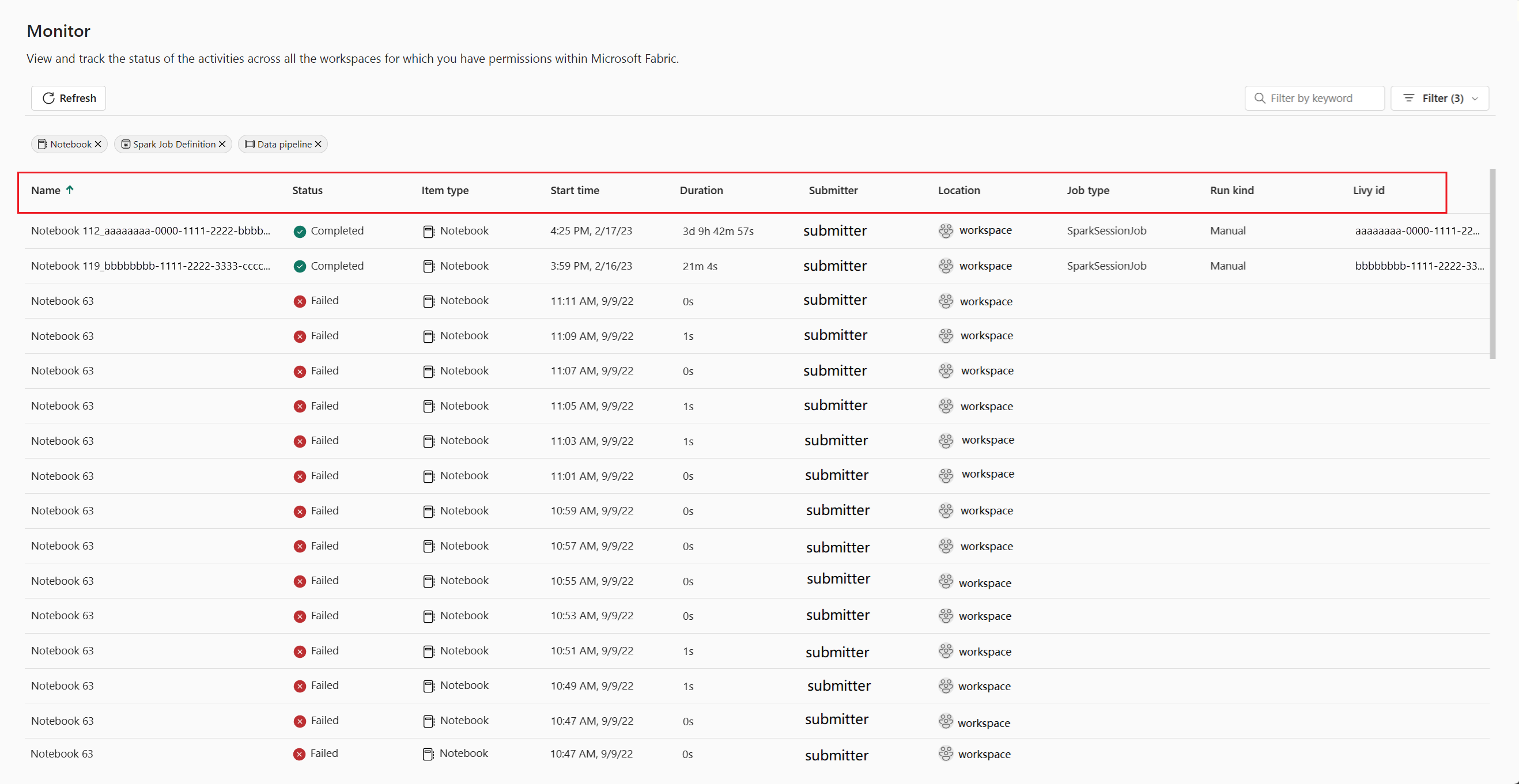The image size is (1519, 784).
Task: Select the Livy id starting aaaaaaaa-0000
Action: coord(1417,231)
